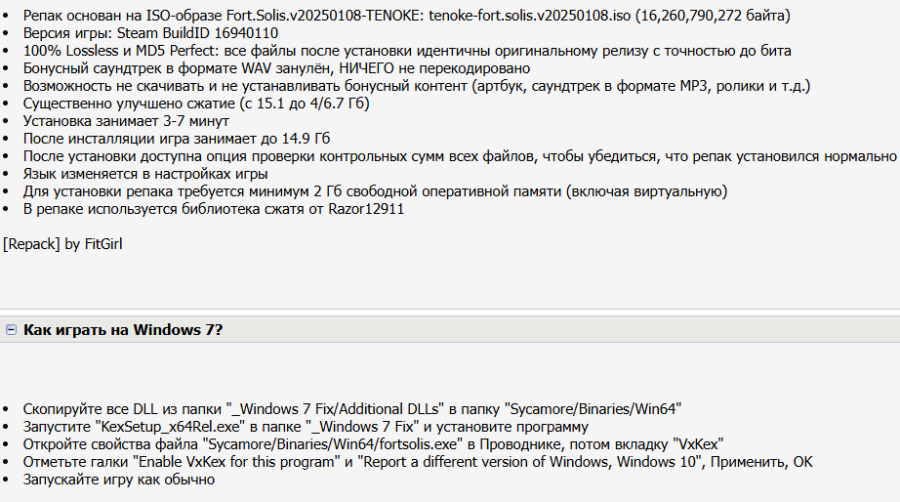Viewport: 900px width, 502px height.
Task: Click the 'Скопируйте все DLL' instruction line
Action: 352,409
